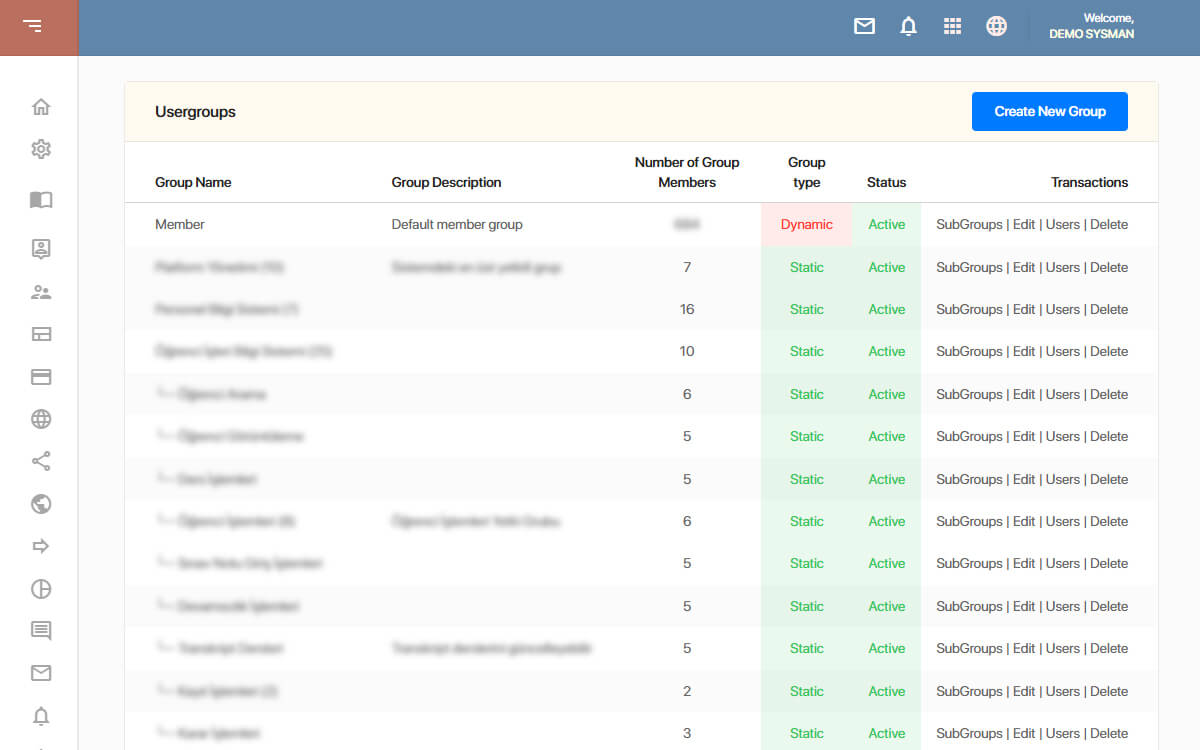Open the chat message icon in sidebar
Screen dimensions: 1200x750
pos(41,630)
